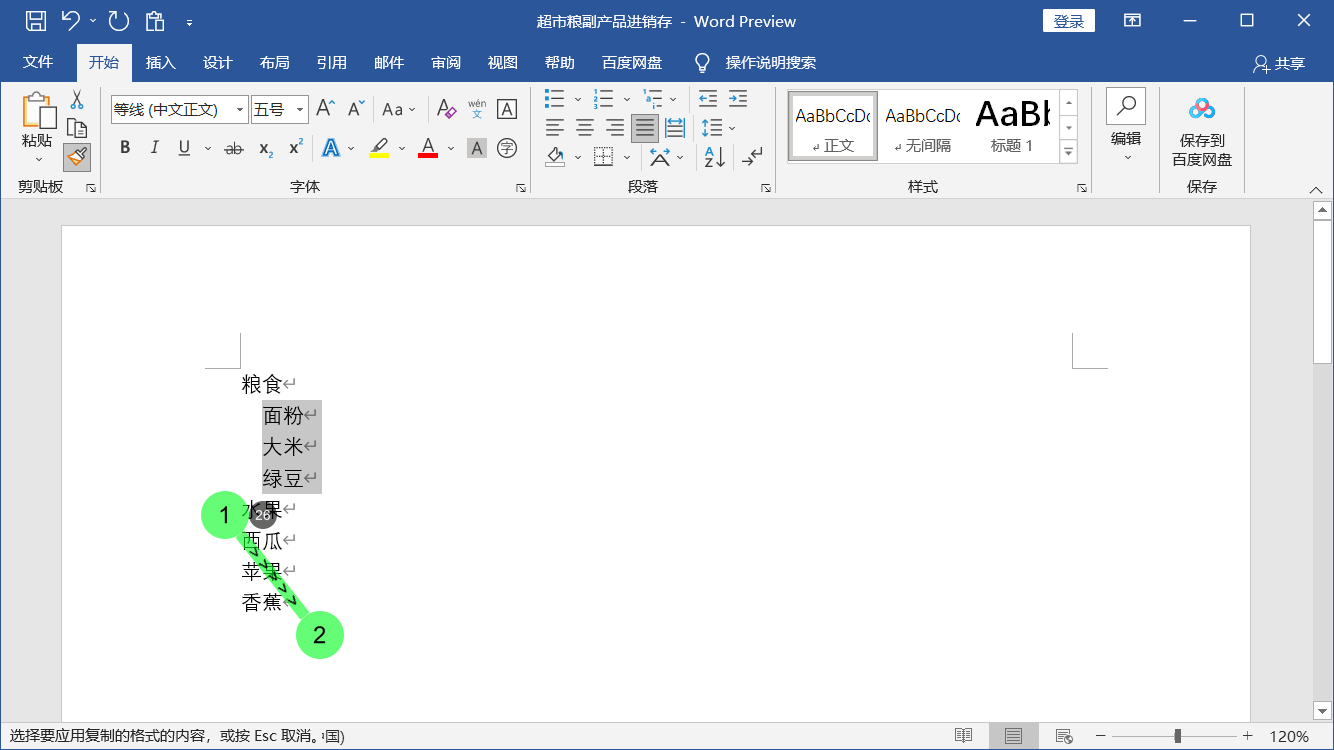Toggle italic formatting I

click(154, 148)
